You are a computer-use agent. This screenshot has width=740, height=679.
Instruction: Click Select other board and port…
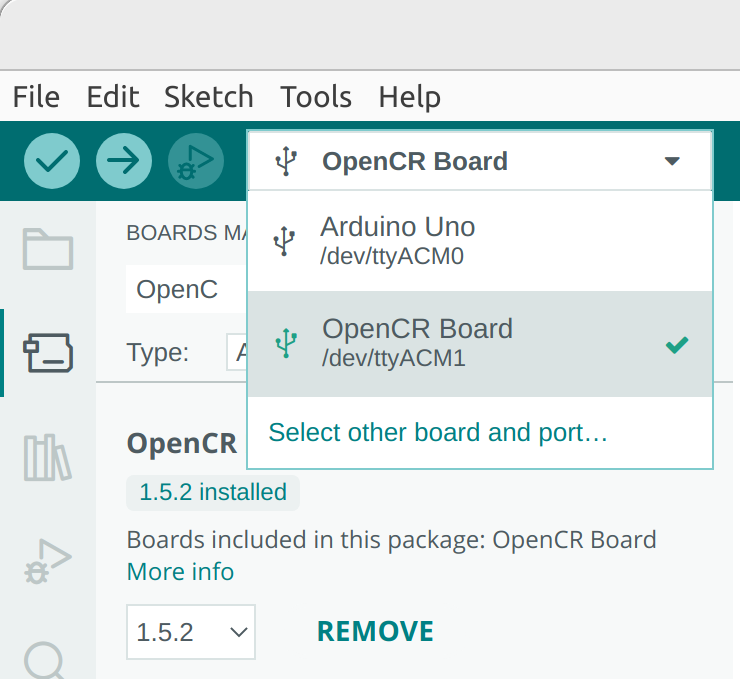point(437,432)
